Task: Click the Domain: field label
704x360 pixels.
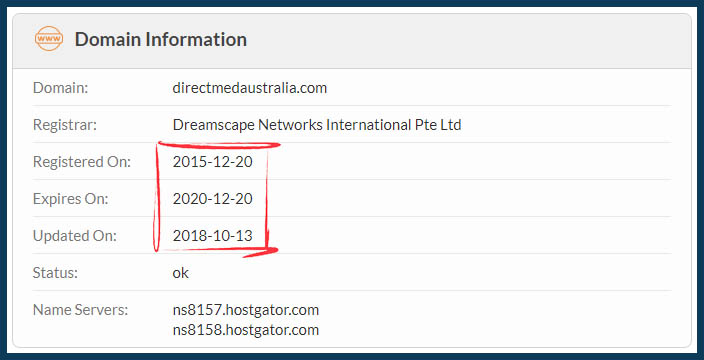Action: coord(61,88)
